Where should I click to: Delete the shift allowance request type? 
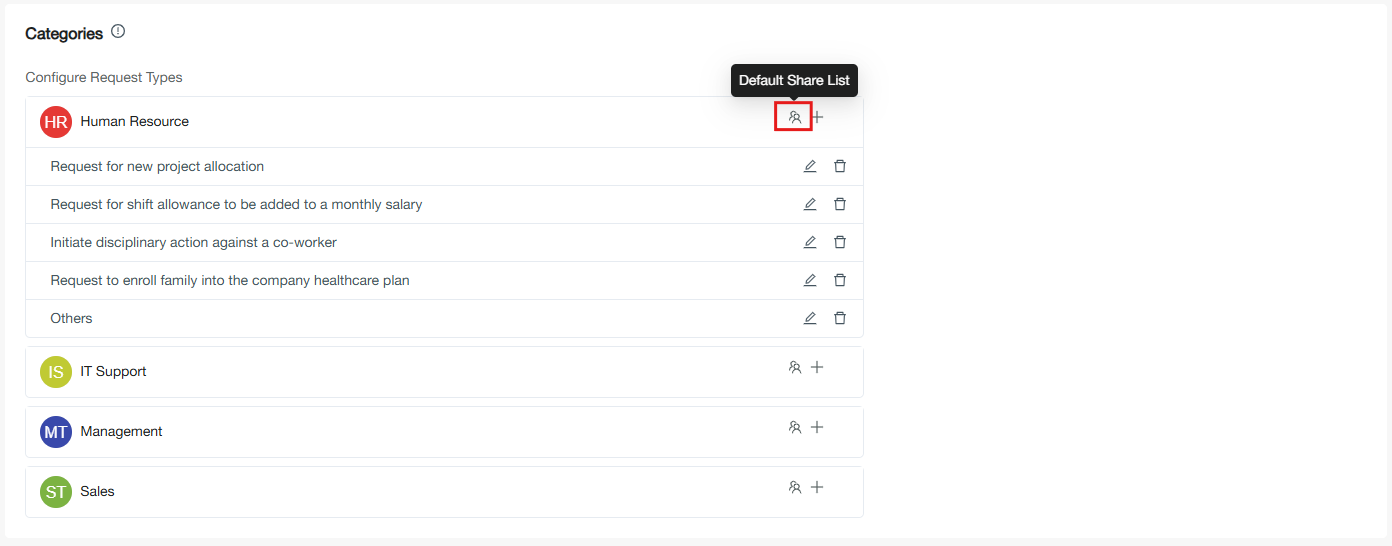pyautogui.click(x=840, y=204)
